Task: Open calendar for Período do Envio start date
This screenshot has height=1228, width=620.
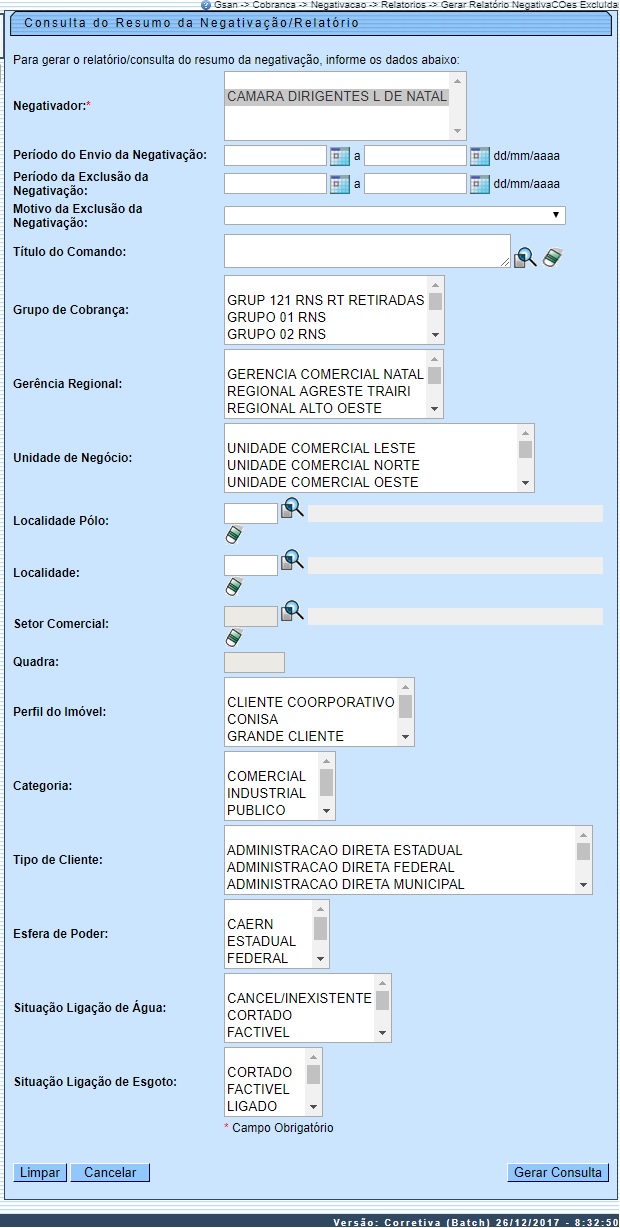Action: (x=340, y=156)
